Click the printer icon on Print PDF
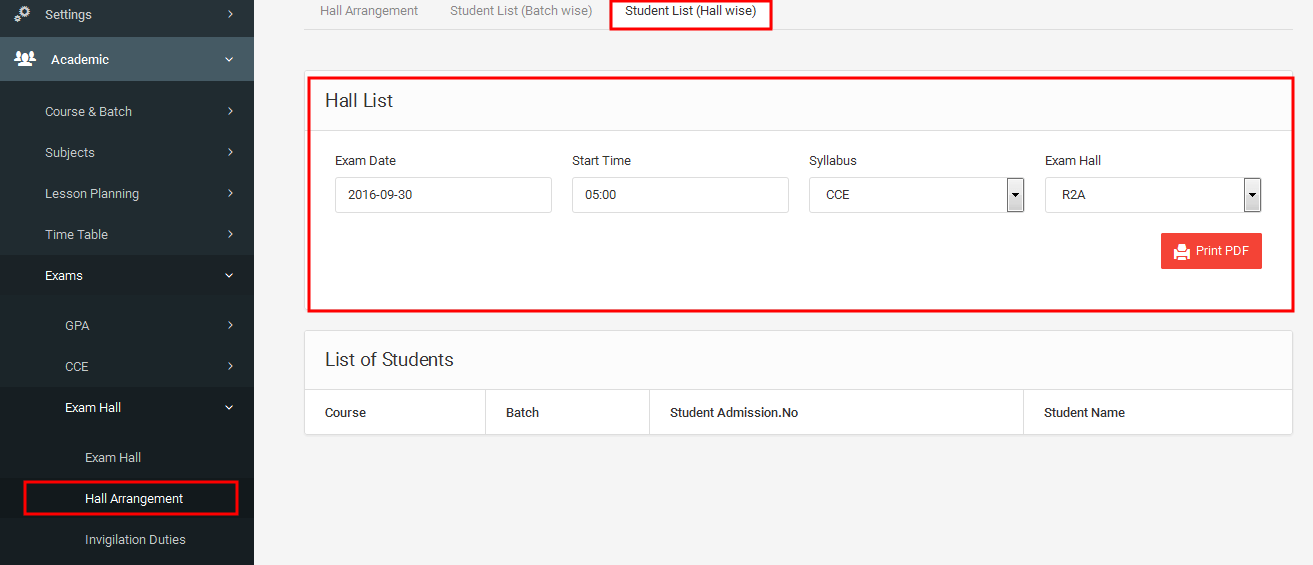 click(x=1182, y=251)
